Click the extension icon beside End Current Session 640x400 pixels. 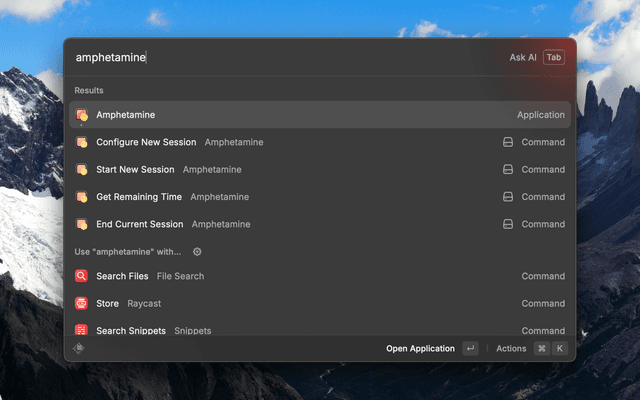508,224
